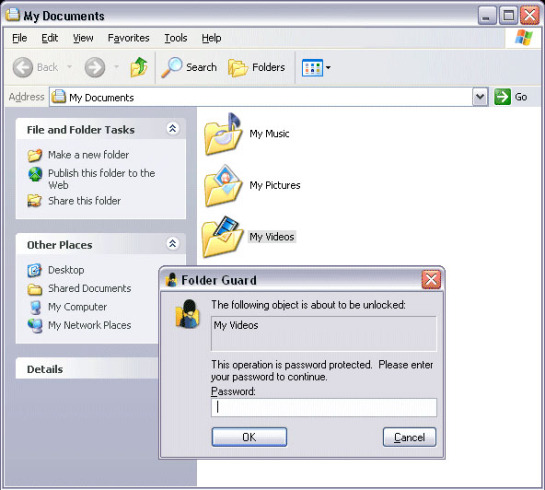The width and height of the screenshot is (545, 490).
Task: Open the Search toolbar button
Action: [x=189, y=67]
